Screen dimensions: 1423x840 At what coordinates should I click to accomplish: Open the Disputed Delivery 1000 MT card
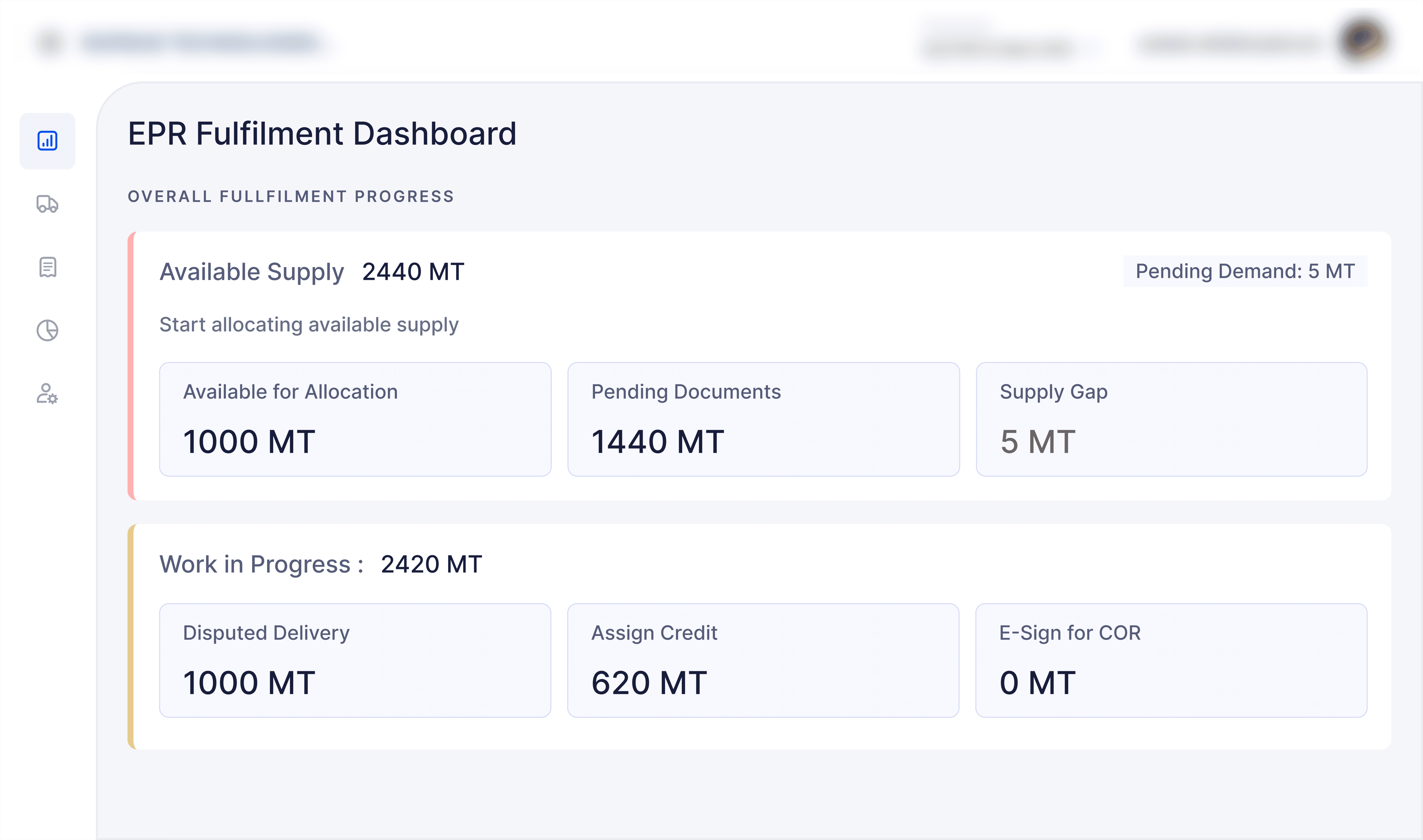(x=355, y=660)
